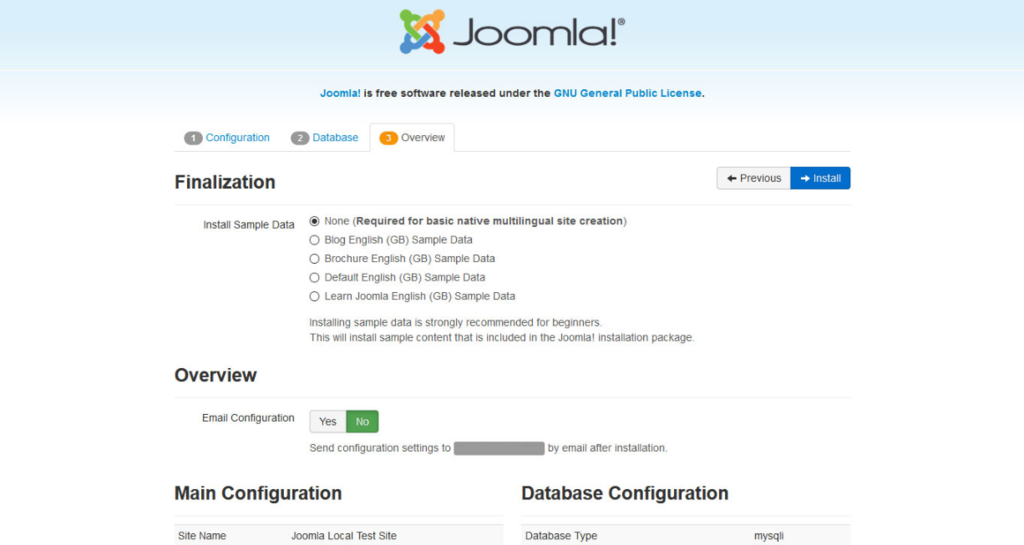Choose Brochure English (GB) Sample Data
Viewport: 1024px width, 545px height.
point(315,259)
